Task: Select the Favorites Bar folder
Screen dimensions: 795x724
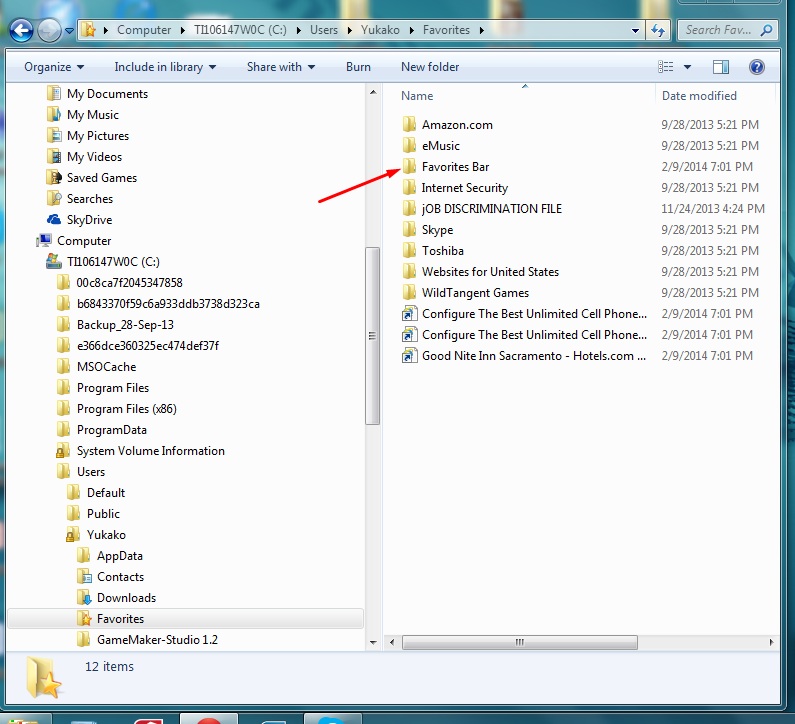Action: (455, 167)
